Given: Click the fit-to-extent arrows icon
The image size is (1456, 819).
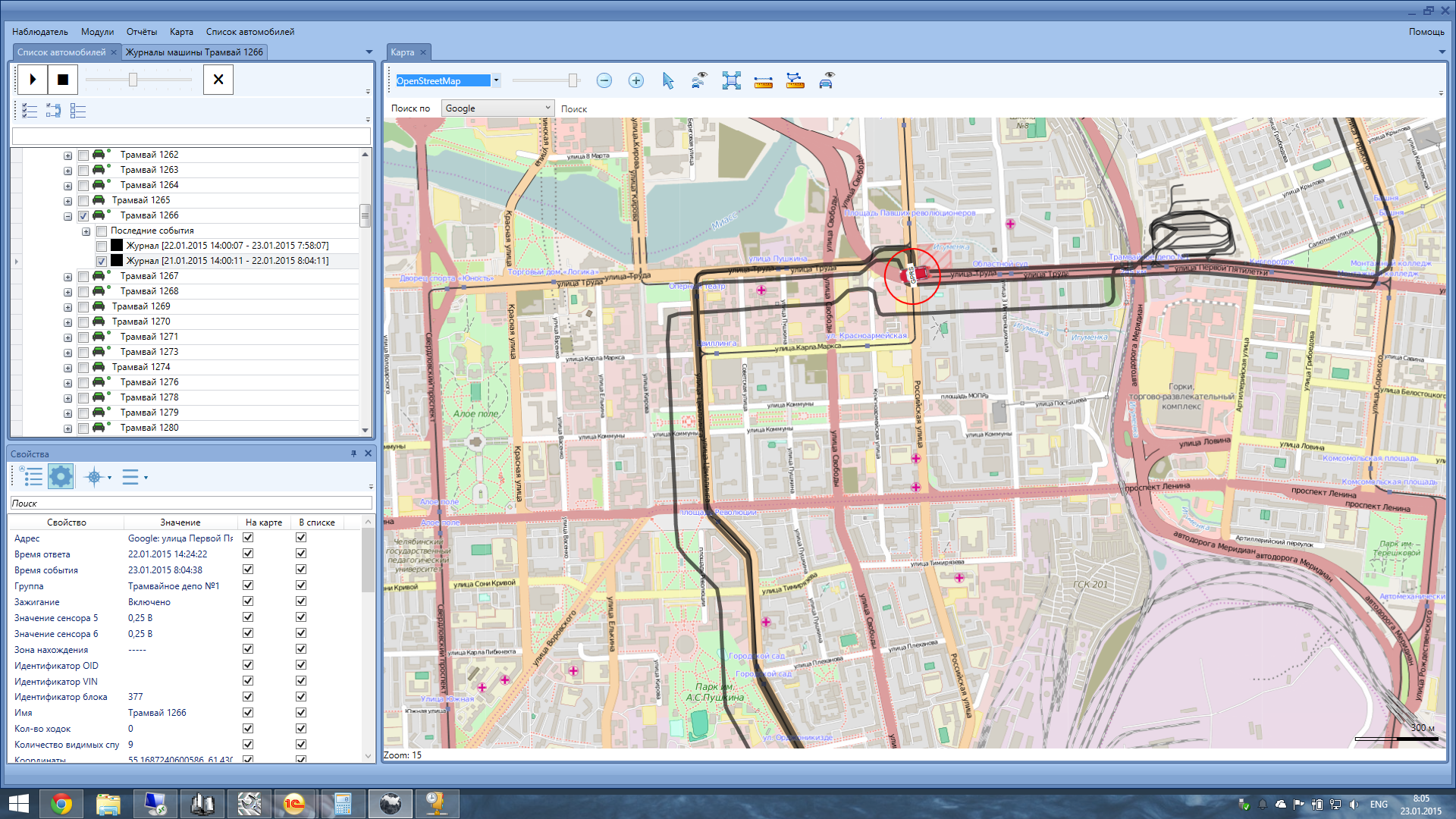Looking at the screenshot, I should (731, 80).
